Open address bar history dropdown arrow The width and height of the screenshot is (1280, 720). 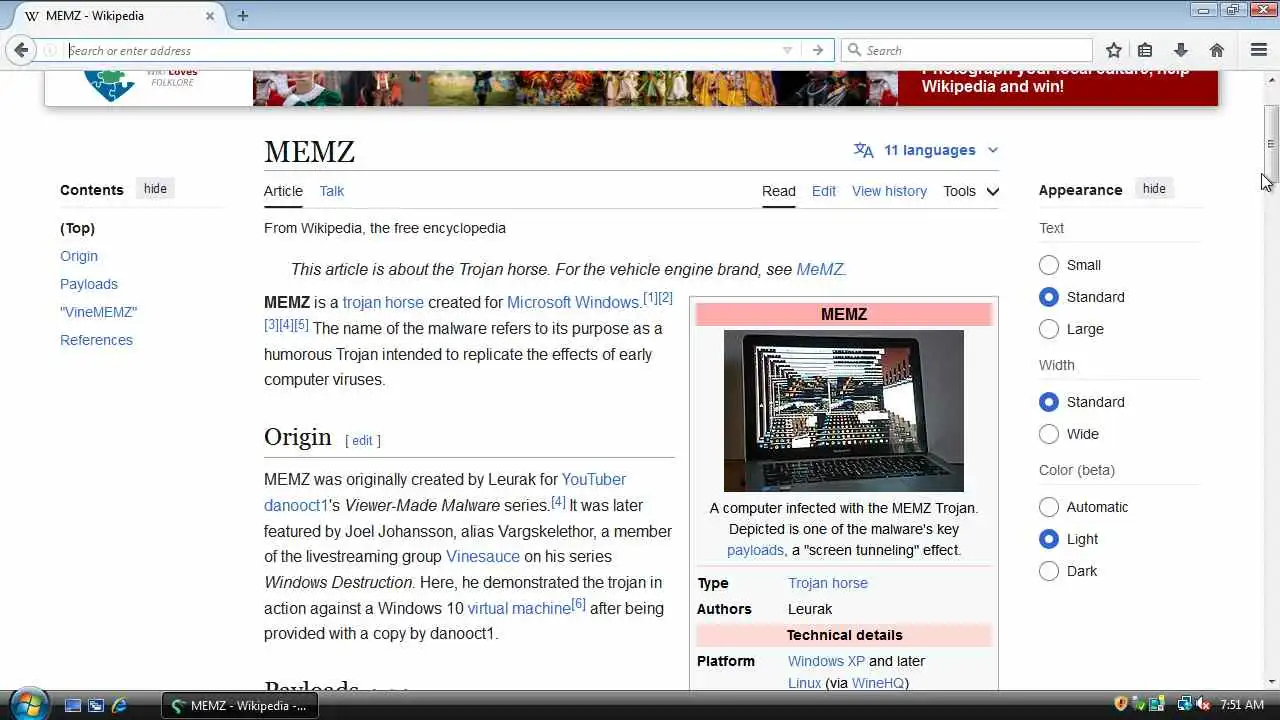[787, 50]
